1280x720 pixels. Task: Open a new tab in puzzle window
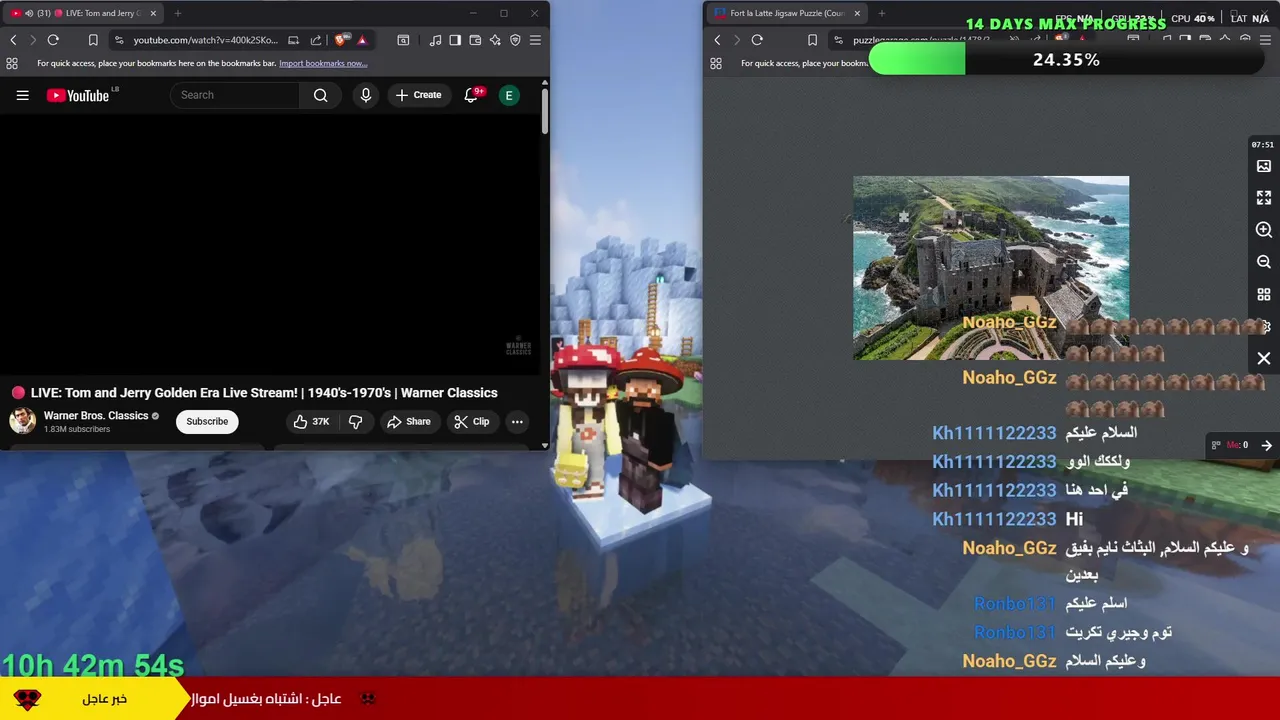click(x=882, y=13)
